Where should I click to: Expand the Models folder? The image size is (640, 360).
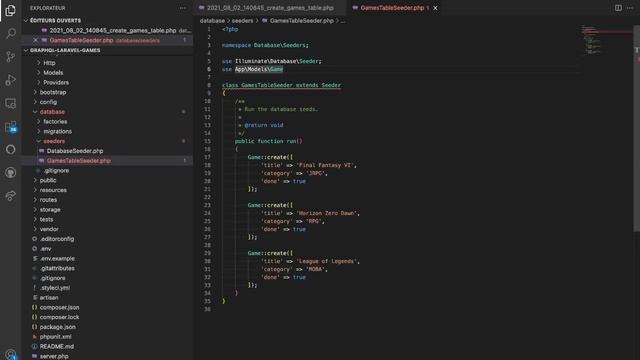[53, 73]
